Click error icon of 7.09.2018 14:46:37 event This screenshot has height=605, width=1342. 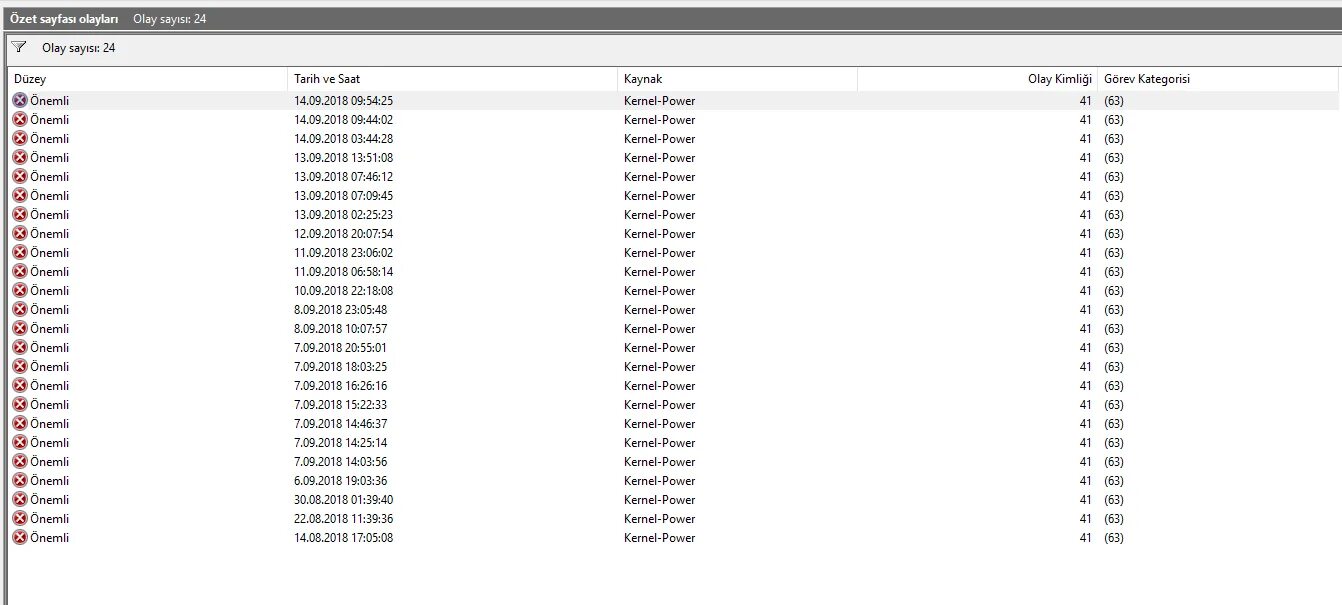click(x=20, y=423)
